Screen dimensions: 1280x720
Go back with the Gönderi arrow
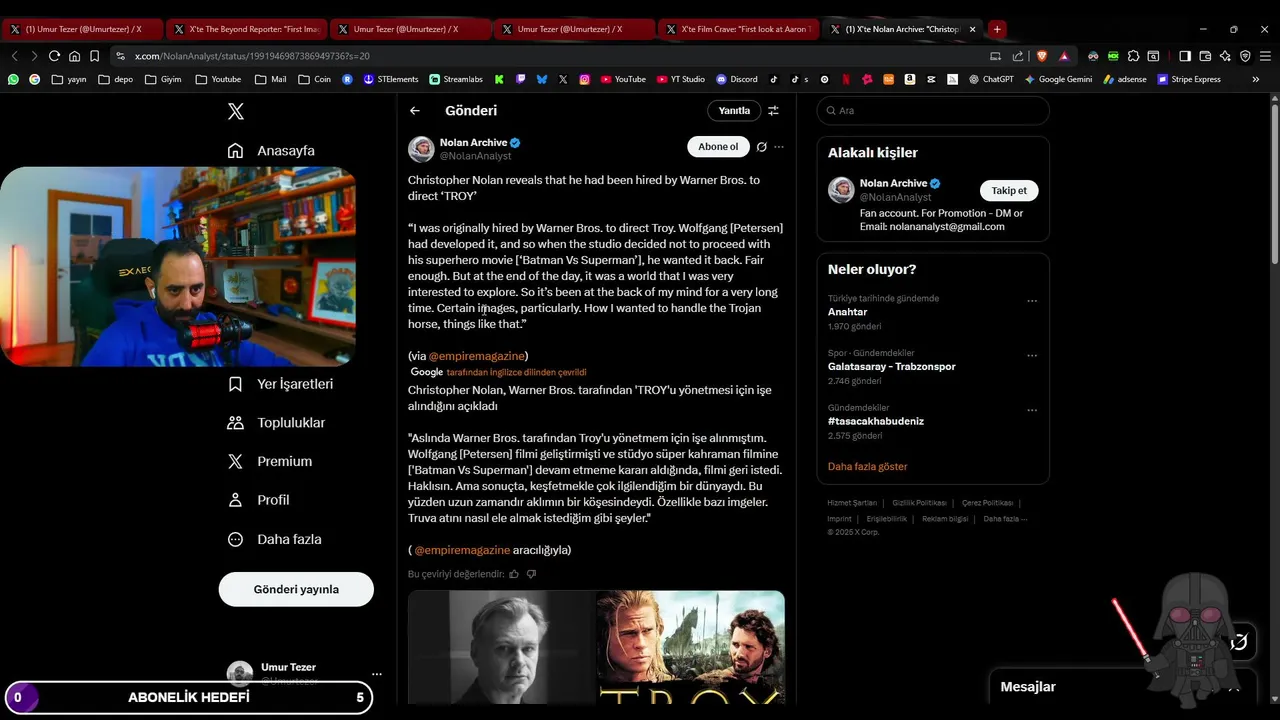(415, 111)
